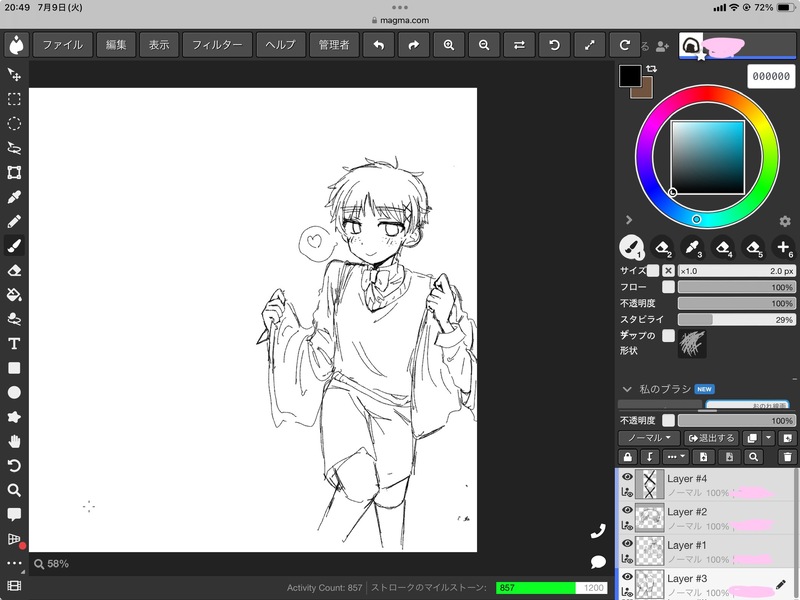
Task: Select the Eraser tool in left toolbar
Action: 14,270
